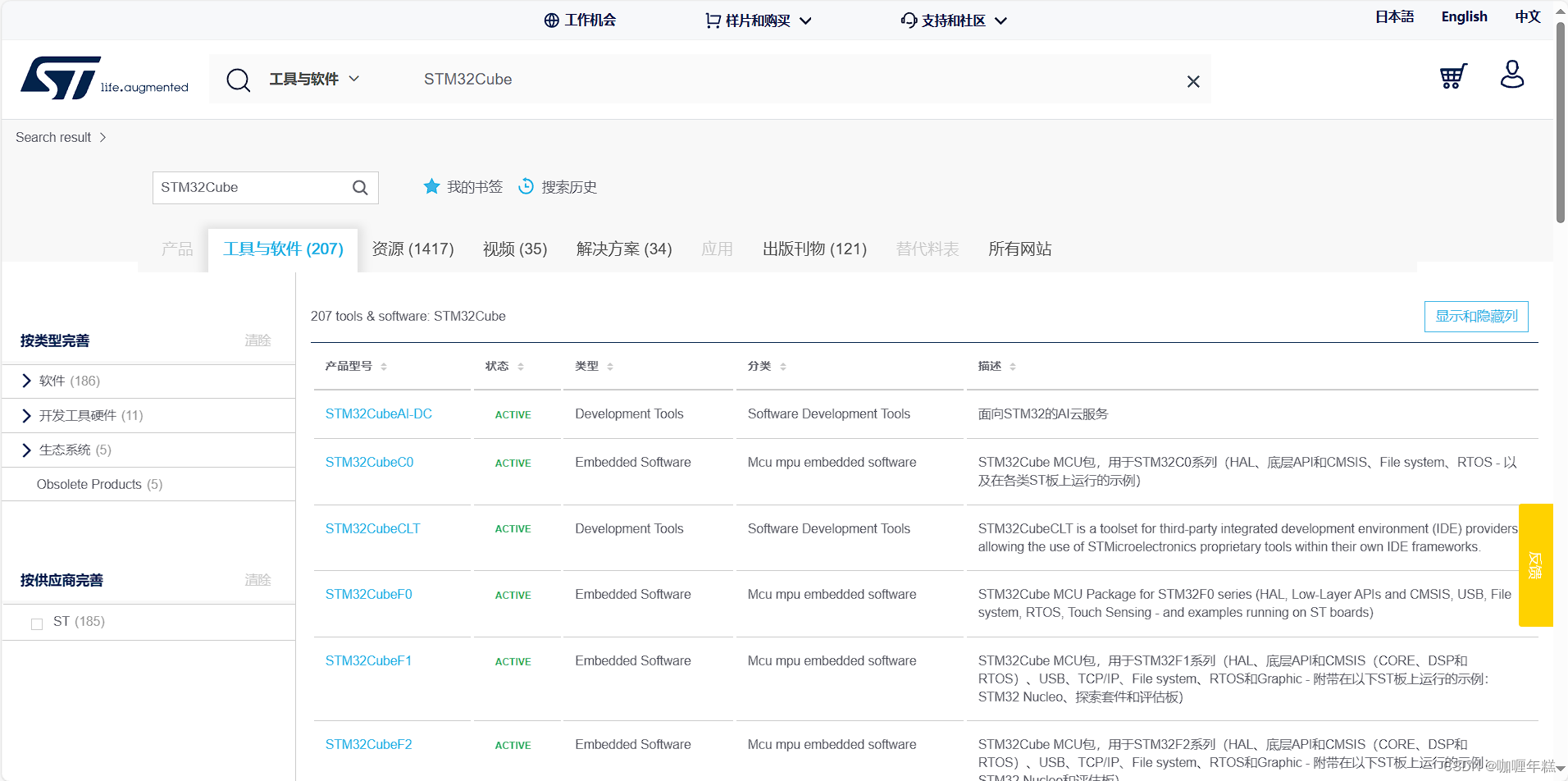Sort by 产品型号 column arrows
This screenshot has width=1568, height=781.
tap(384, 367)
